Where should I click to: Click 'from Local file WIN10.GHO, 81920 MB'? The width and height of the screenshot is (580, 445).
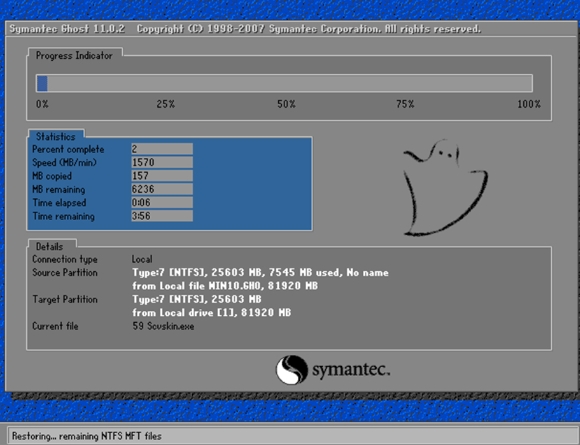pyautogui.click(x=225, y=286)
